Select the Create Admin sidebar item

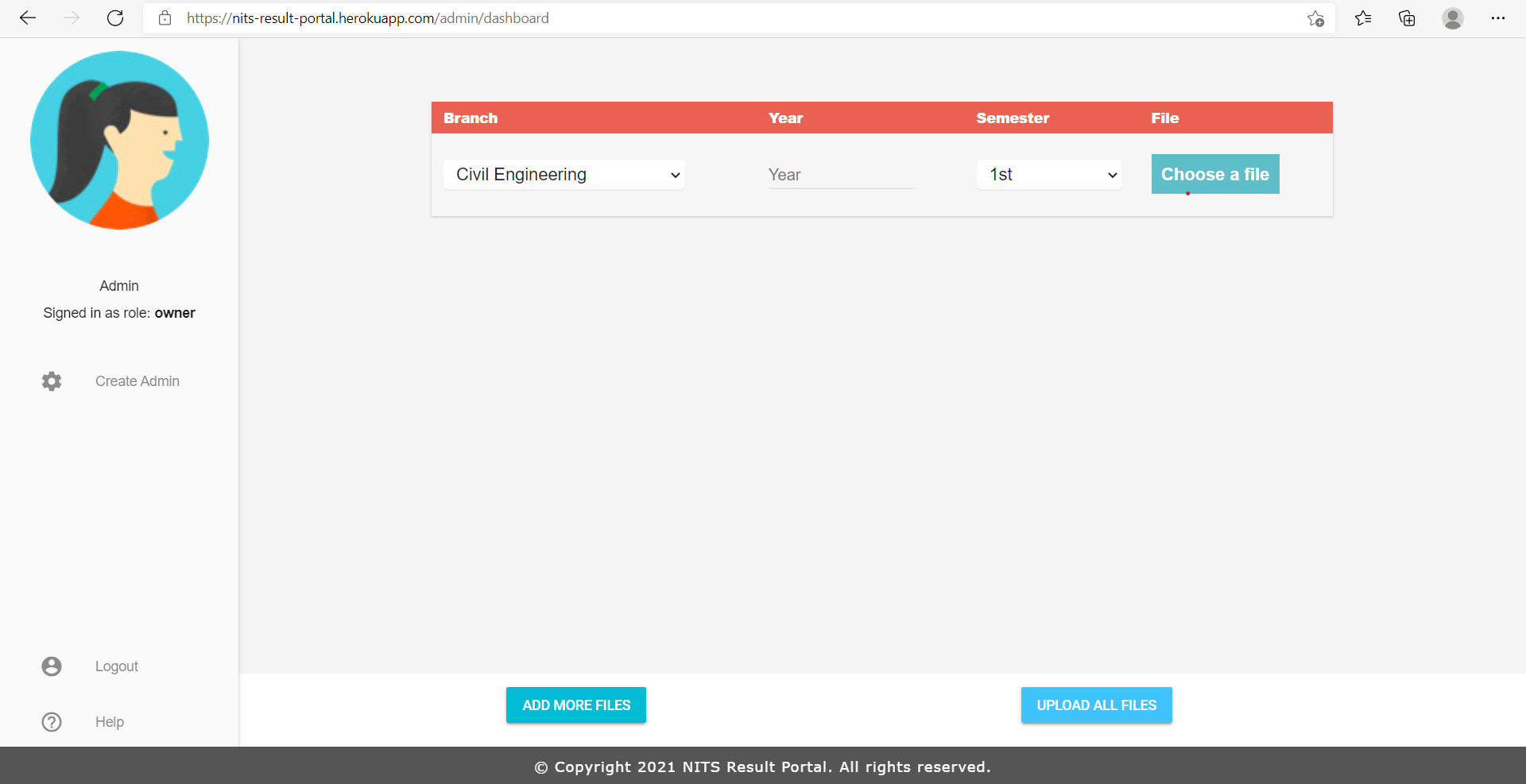(137, 381)
